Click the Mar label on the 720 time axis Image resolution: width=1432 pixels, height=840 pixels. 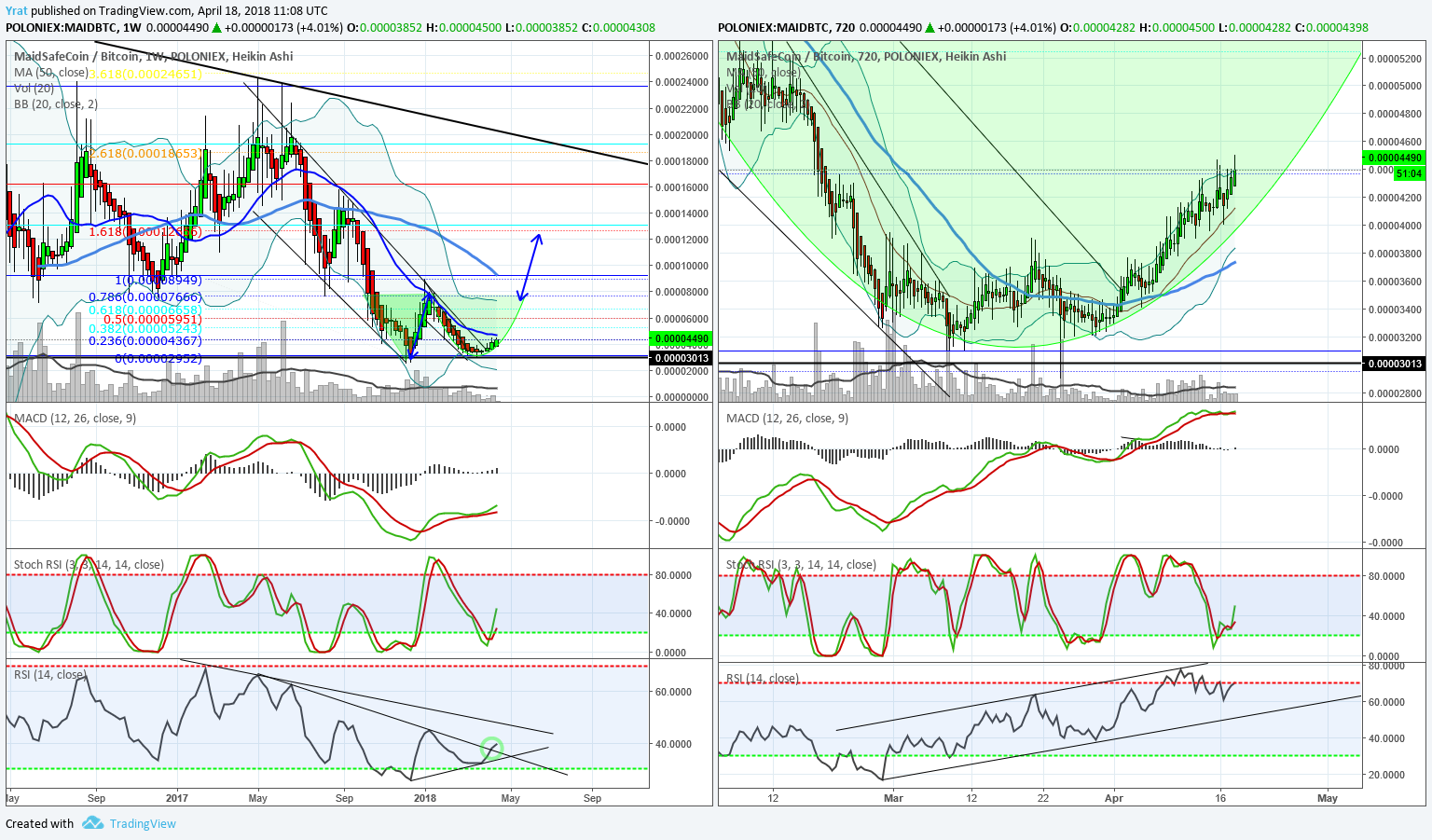tap(893, 798)
